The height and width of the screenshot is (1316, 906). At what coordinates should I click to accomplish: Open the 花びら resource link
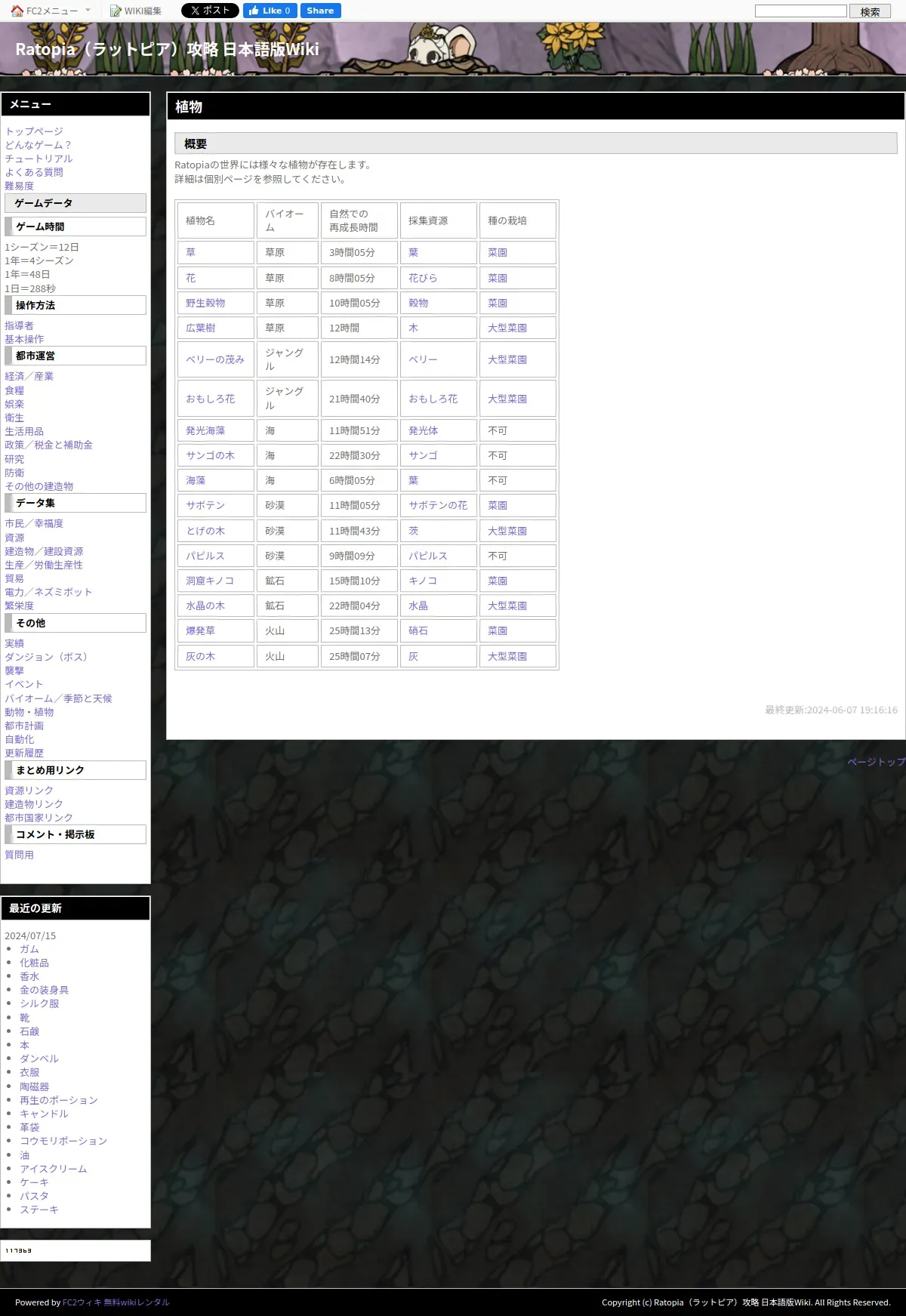(423, 278)
